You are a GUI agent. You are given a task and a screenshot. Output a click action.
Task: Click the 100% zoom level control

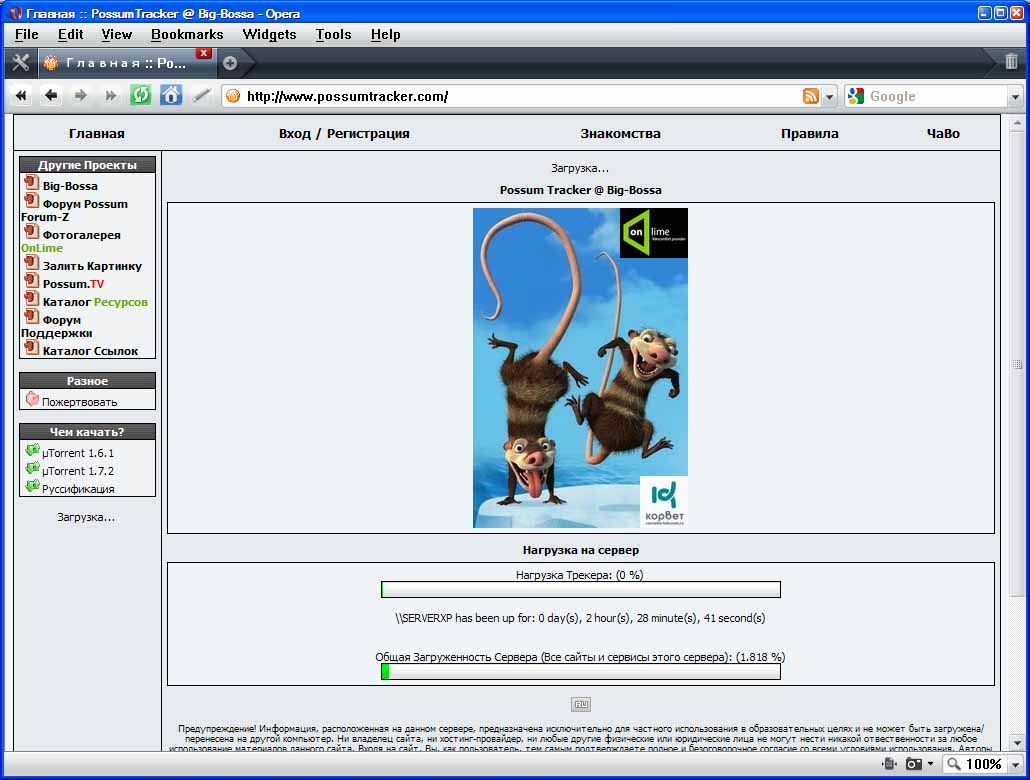[x=975, y=764]
